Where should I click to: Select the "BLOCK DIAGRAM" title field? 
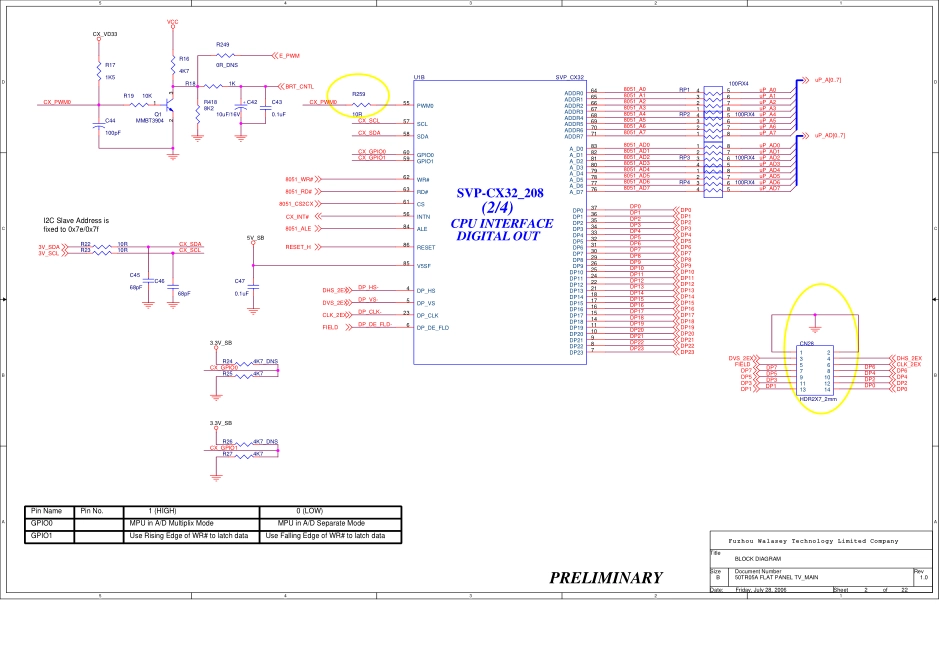(758, 559)
